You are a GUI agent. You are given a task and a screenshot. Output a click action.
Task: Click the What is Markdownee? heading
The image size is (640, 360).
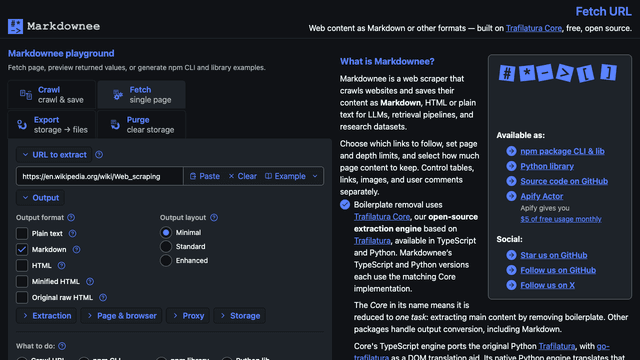[x=387, y=62]
